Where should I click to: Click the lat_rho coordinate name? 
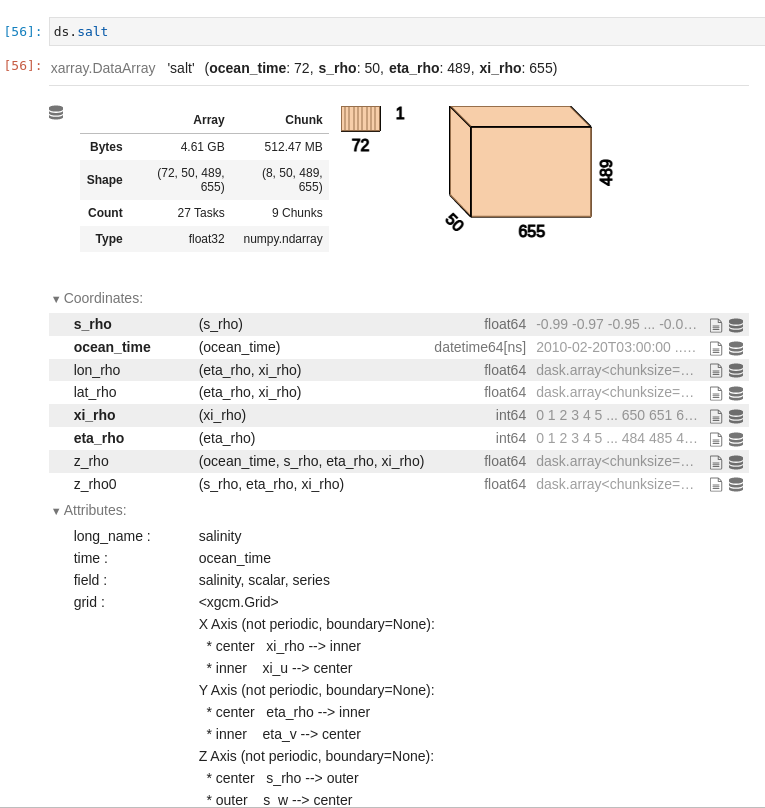tap(95, 392)
